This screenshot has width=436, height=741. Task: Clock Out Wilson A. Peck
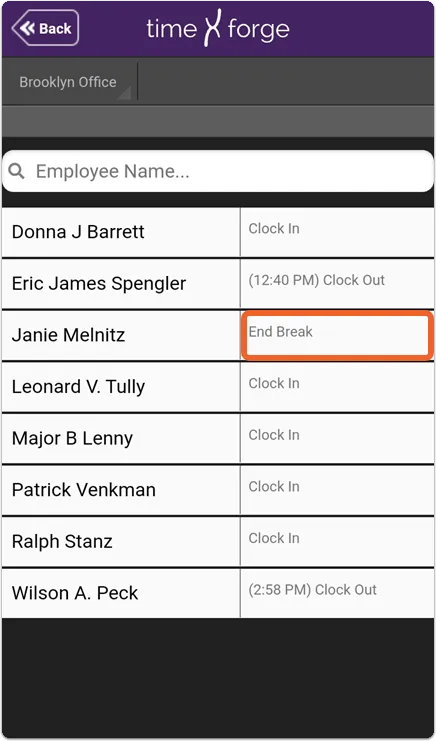(337, 593)
